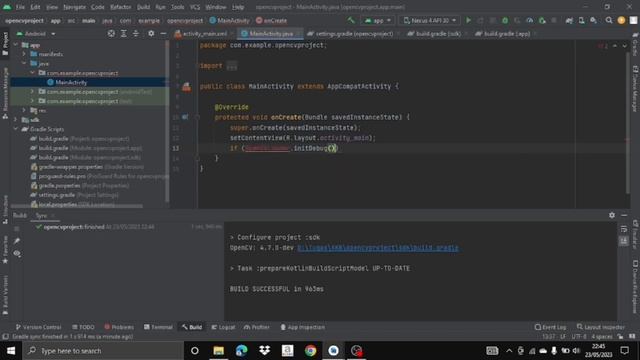The width and height of the screenshot is (640, 360).
Task: Open File Explorer from the taskbar
Action: 218,351
